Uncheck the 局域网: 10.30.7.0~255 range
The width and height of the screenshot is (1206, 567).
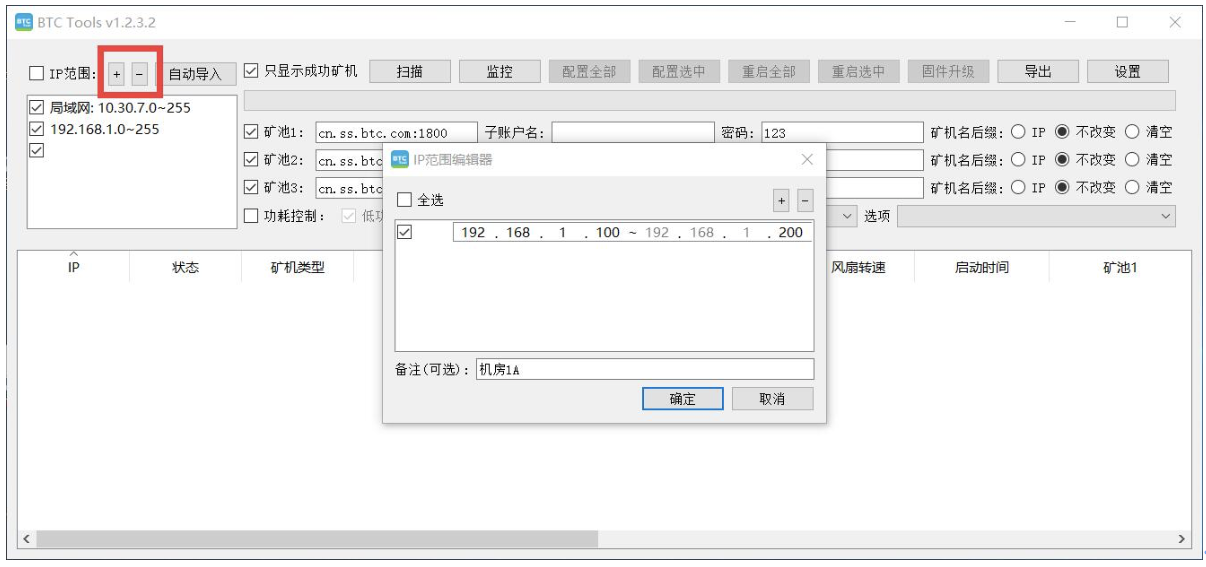(x=37, y=107)
